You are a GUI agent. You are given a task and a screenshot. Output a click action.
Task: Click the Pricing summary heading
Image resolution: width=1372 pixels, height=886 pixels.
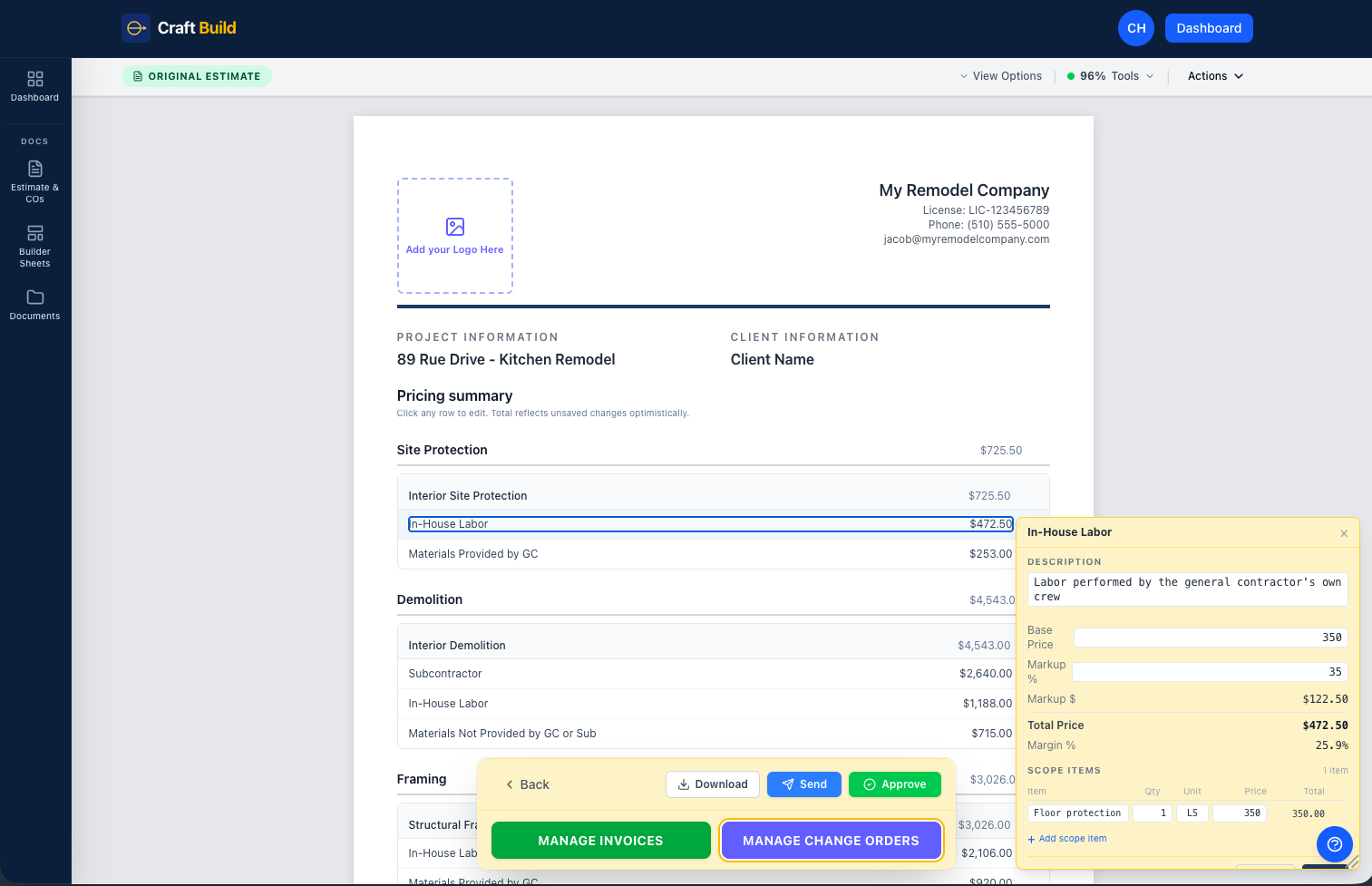click(x=455, y=395)
